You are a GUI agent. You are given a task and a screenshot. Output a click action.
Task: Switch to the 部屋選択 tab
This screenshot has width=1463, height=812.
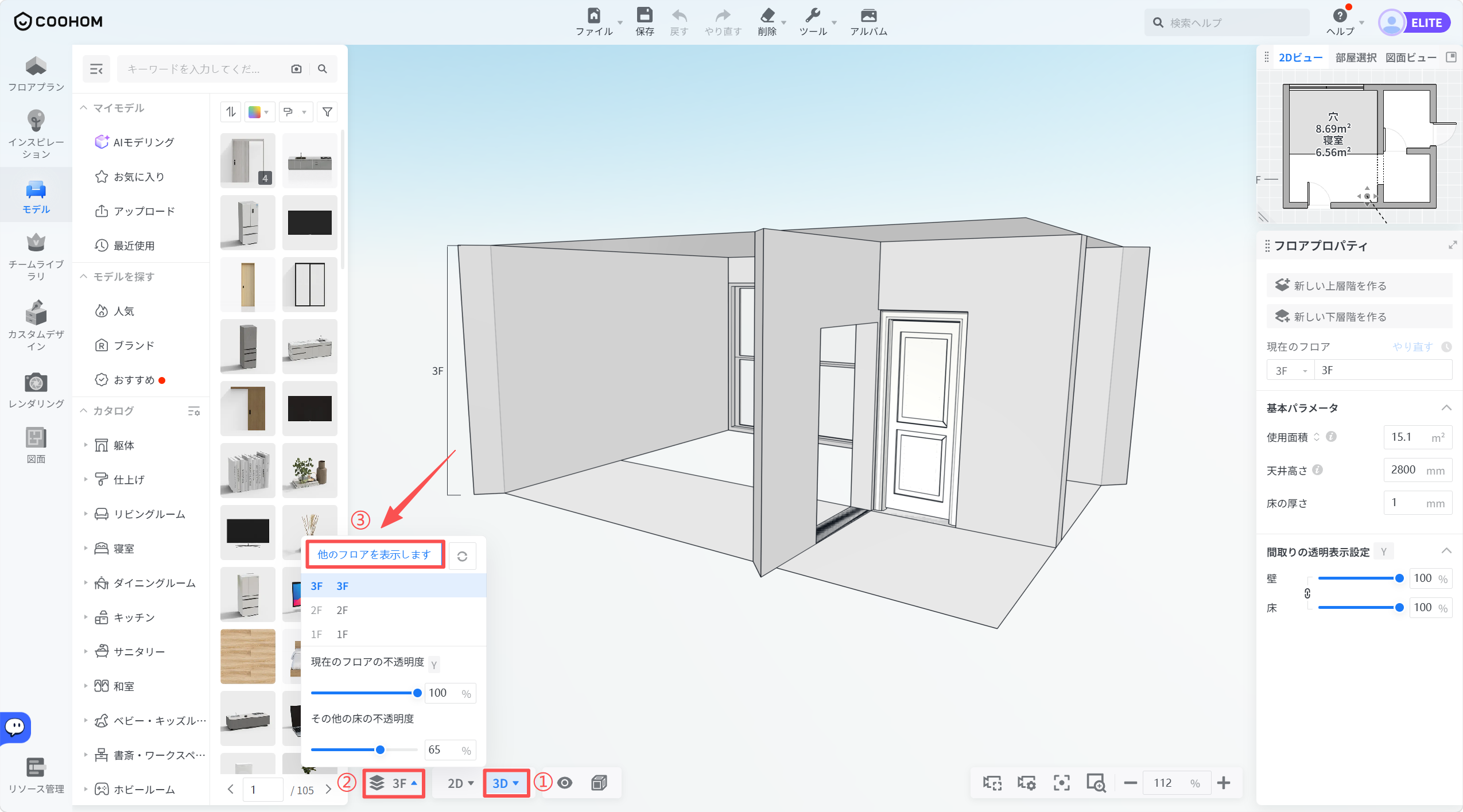pos(1356,57)
